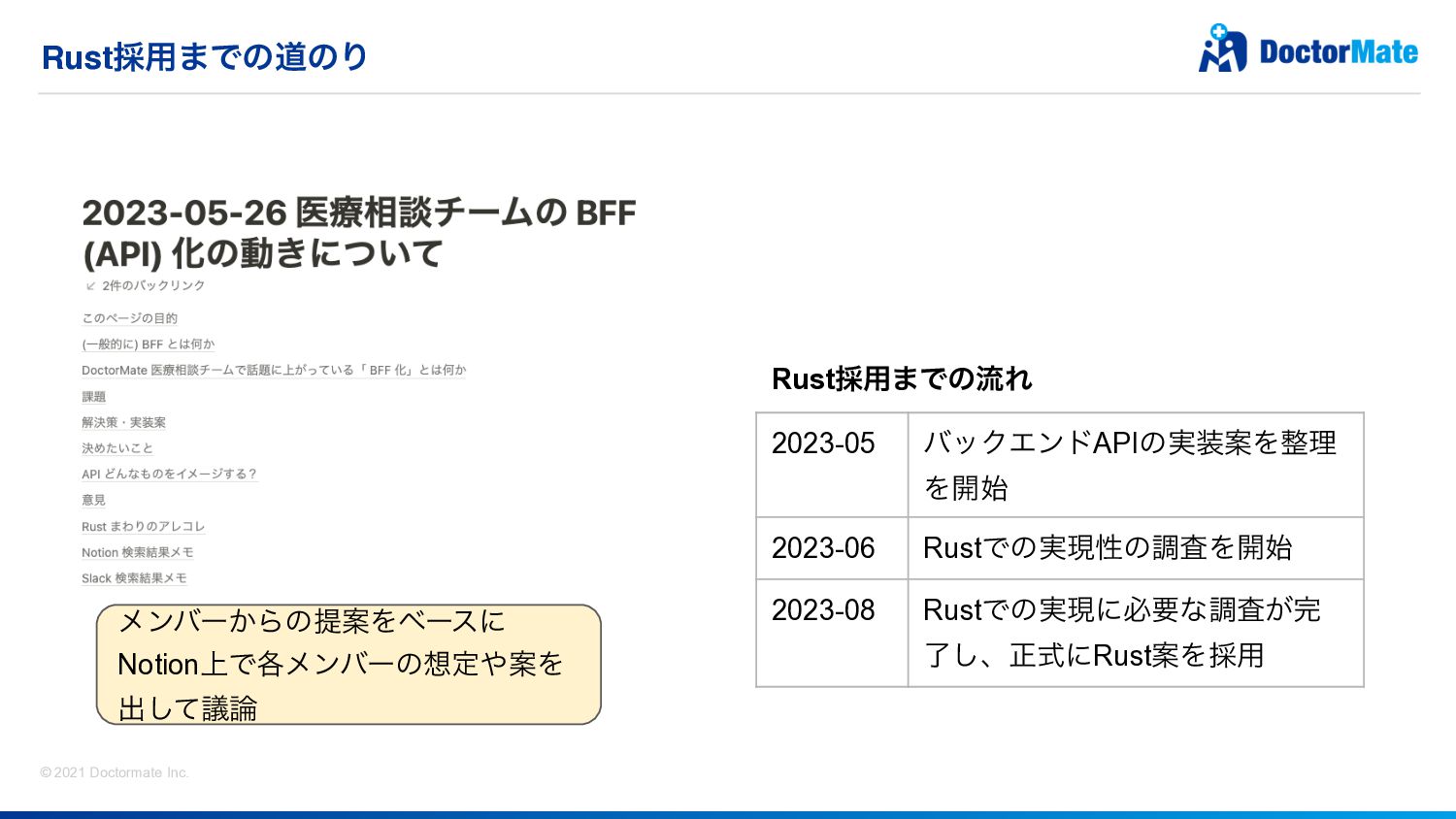Open the (一般的に) BFF とは何か link

point(148,344)
